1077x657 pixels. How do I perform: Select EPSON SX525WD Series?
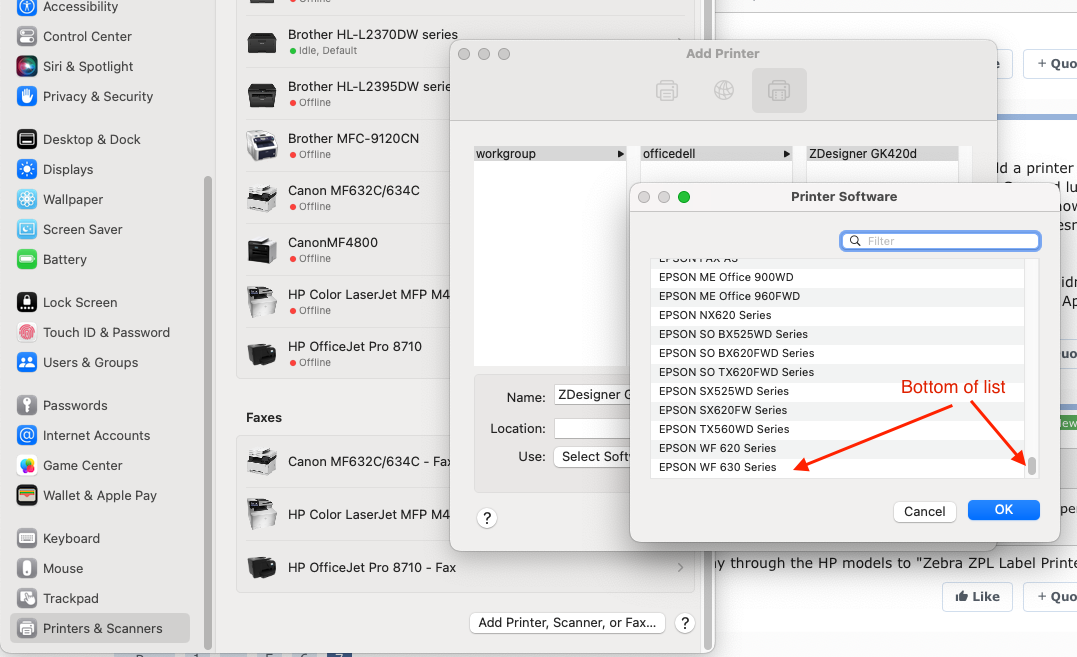pos(837,391)
